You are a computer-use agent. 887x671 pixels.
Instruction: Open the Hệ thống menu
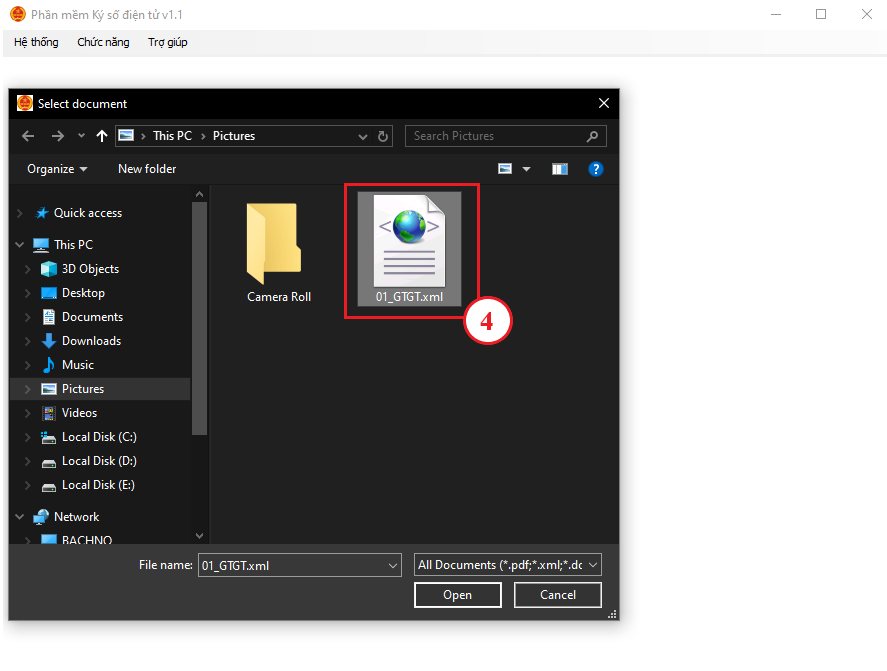(x=36, y=42)
